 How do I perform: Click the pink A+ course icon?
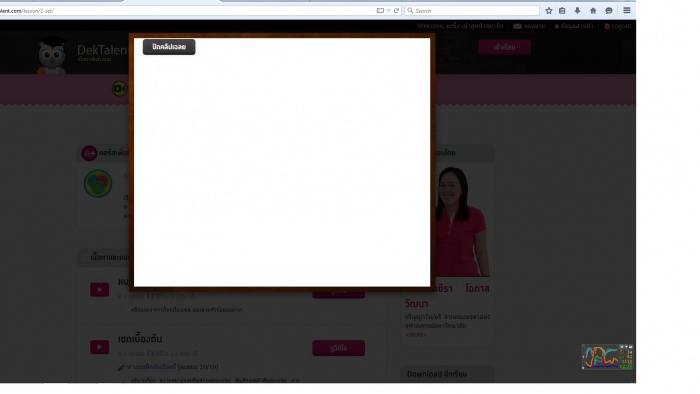coord(89,153)
